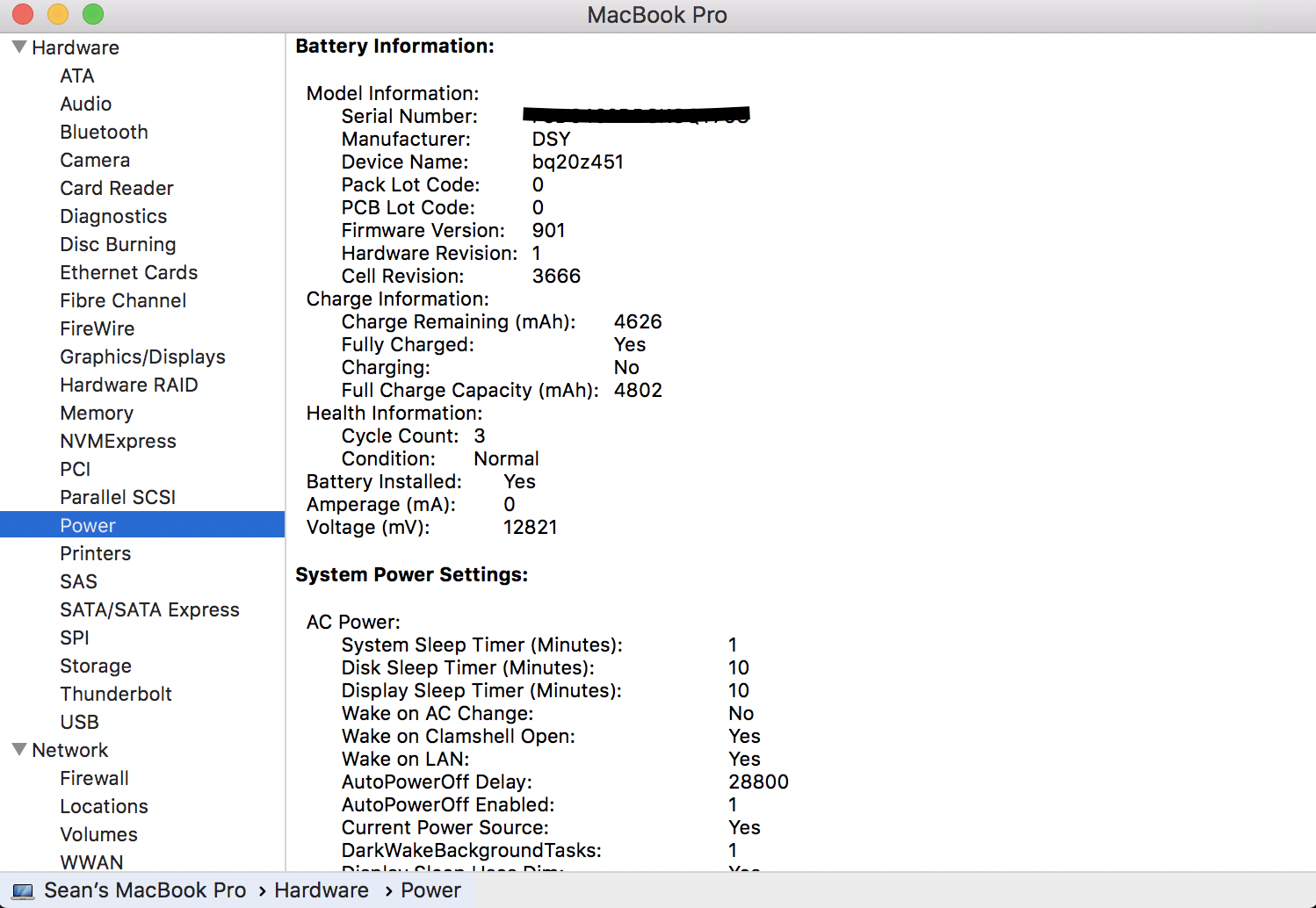
Task: Click the Charge Remaining value 4626
Action: point(638,321)
